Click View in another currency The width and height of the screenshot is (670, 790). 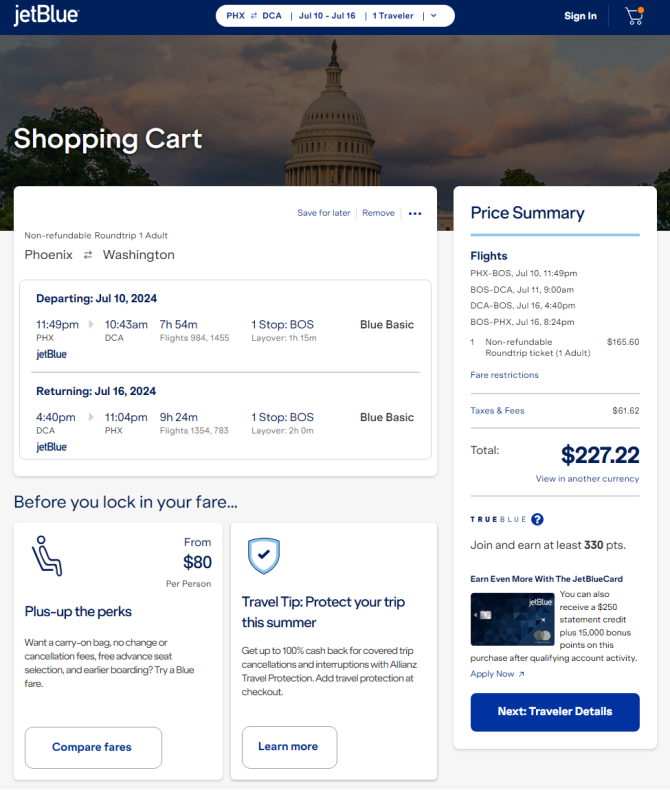click(587, 479)
